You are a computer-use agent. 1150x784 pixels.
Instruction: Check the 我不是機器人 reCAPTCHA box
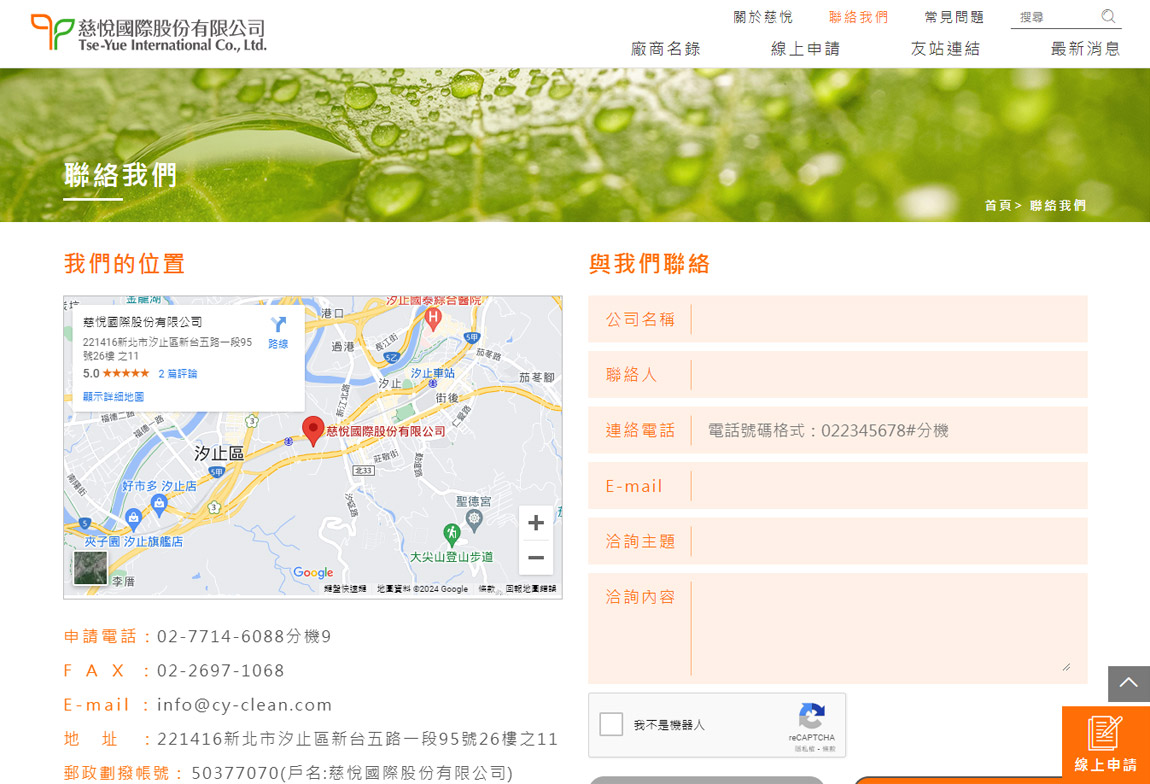tap(612, 724)
